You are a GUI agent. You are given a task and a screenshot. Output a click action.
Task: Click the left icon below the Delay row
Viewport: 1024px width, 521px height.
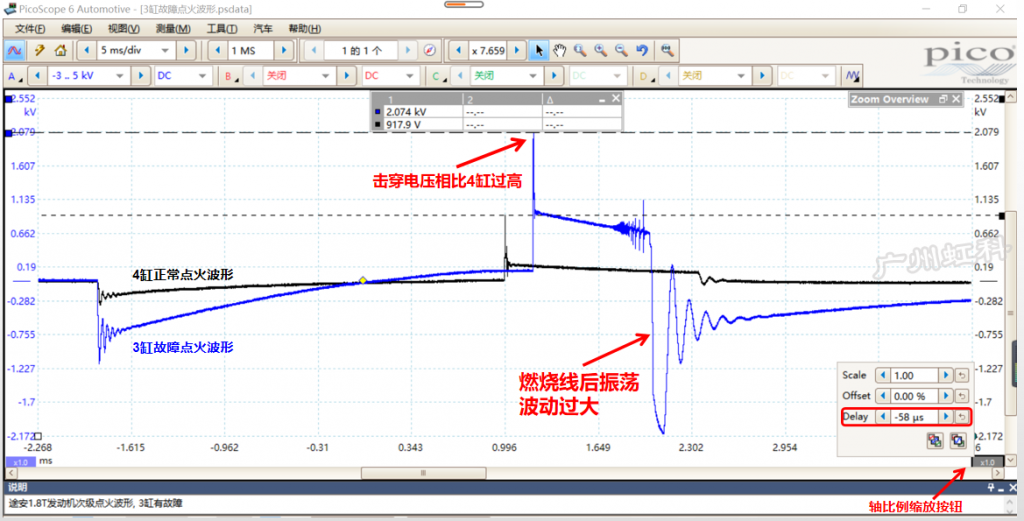[935, 441]
